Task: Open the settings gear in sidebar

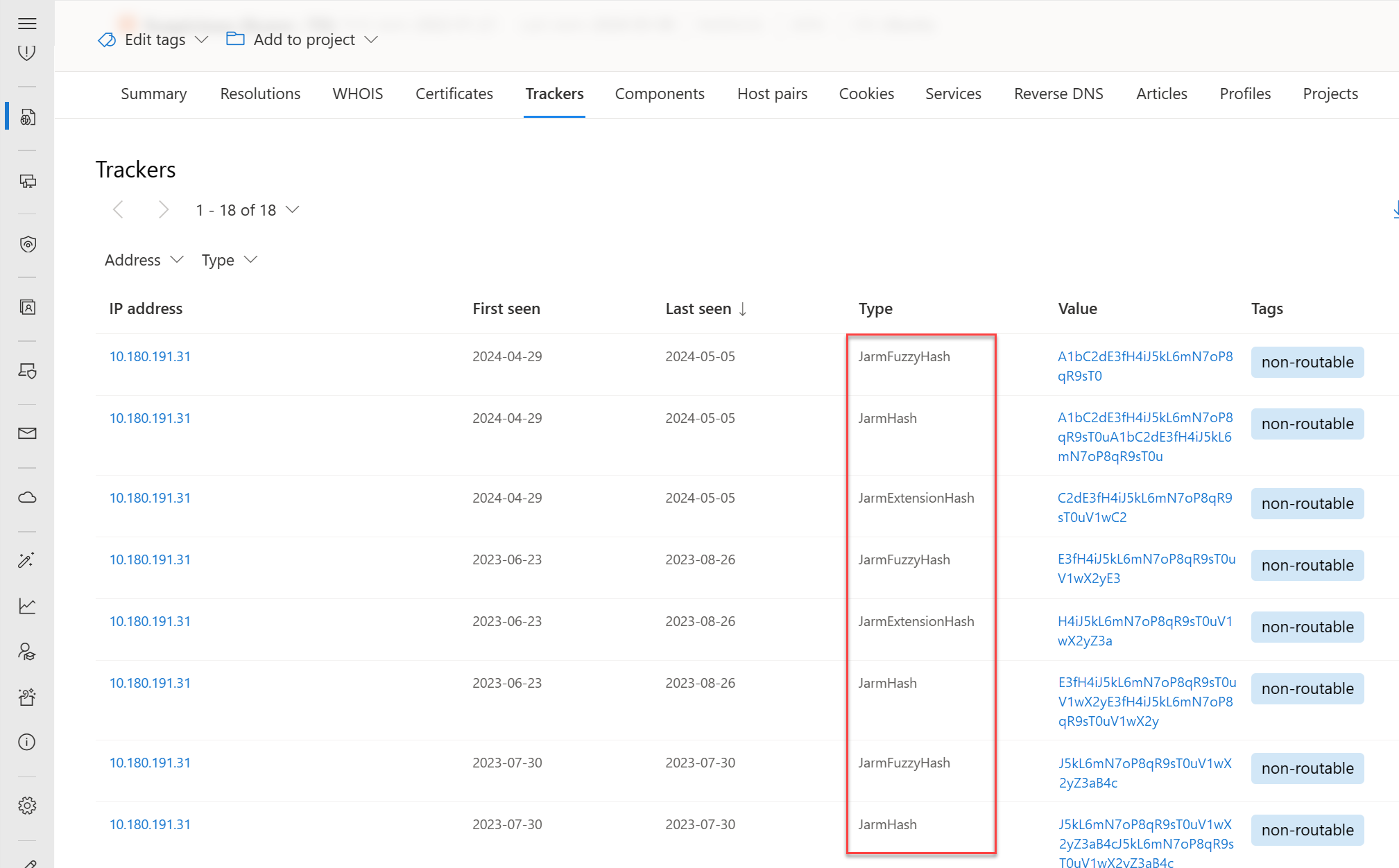Action: pos(27,806)
